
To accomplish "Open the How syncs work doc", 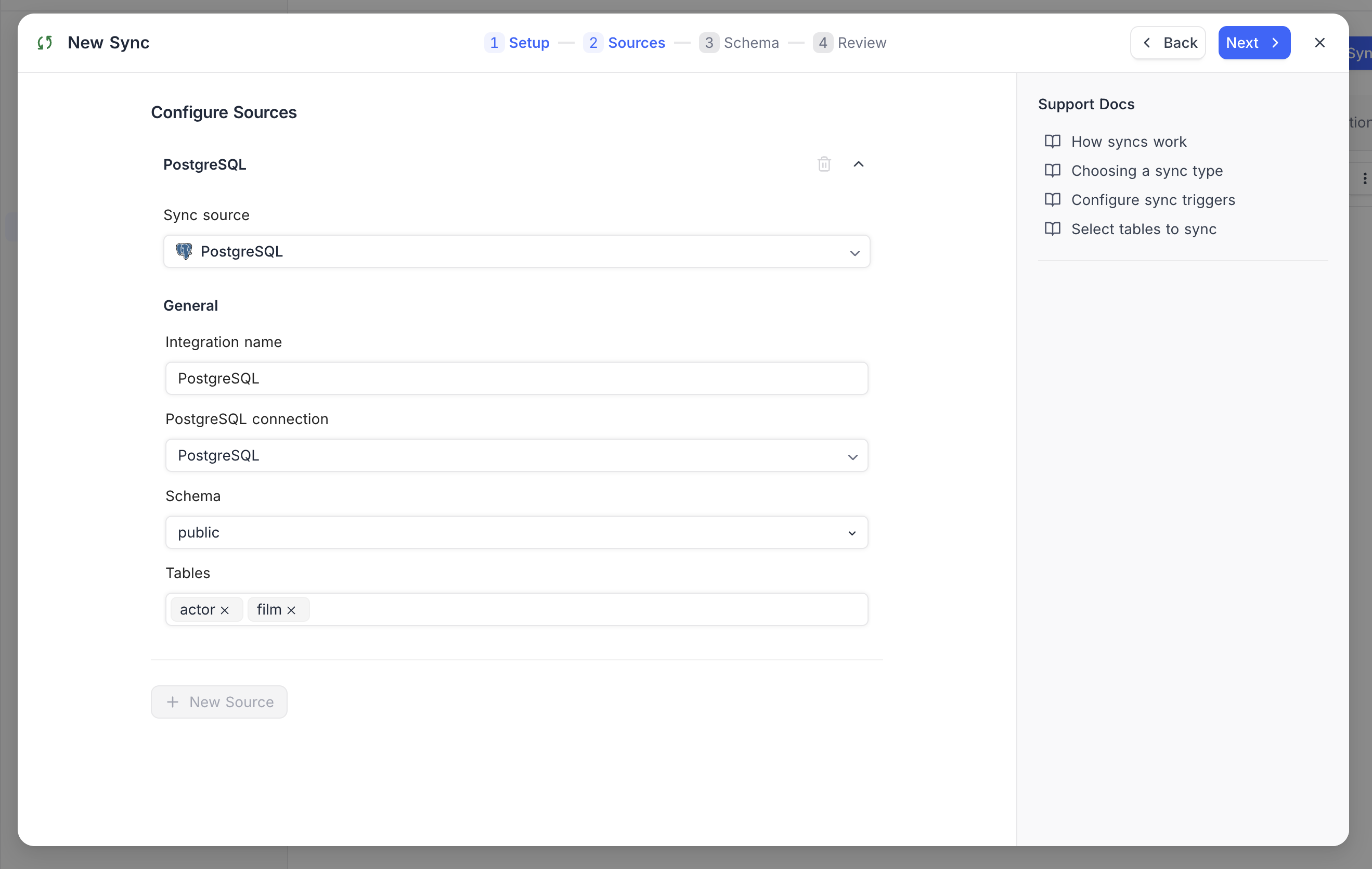I will (x=1128, y=142).
